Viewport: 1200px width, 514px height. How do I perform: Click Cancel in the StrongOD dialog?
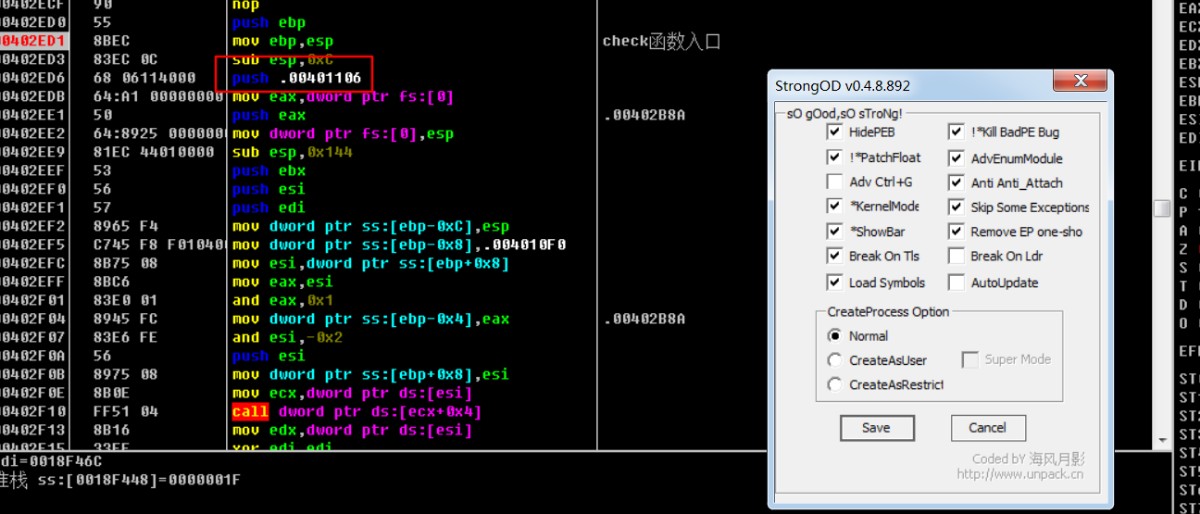coord(988,428)
